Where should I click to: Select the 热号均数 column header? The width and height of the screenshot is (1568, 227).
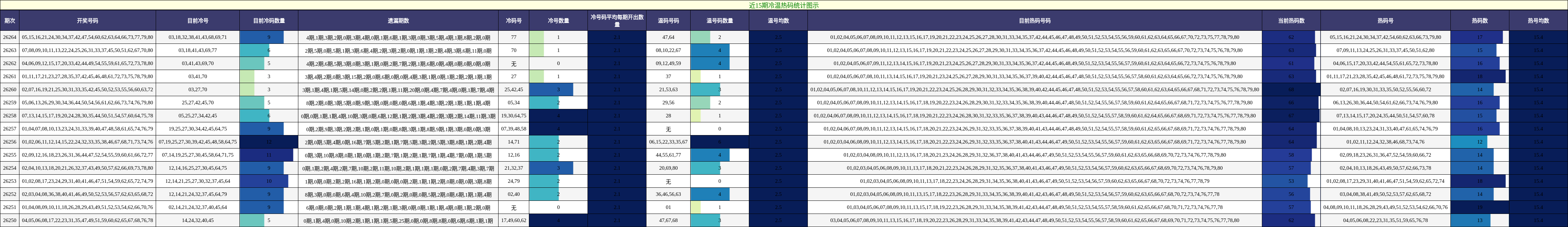point(1538,21)
